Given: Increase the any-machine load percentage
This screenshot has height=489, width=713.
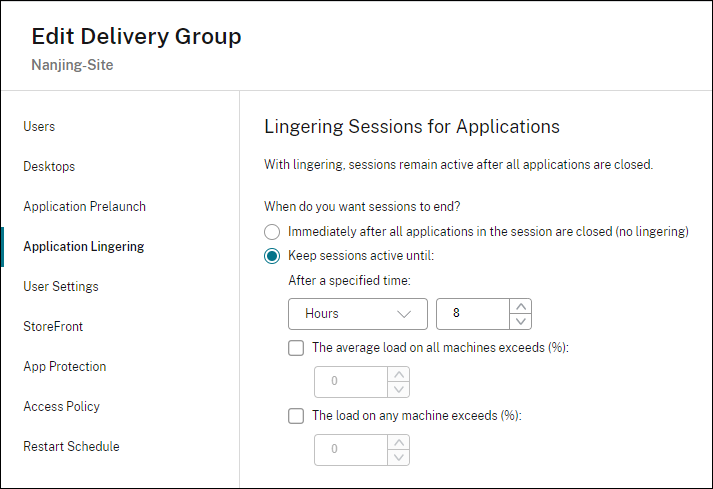Looking at the screenshot, I should (398, 441).
